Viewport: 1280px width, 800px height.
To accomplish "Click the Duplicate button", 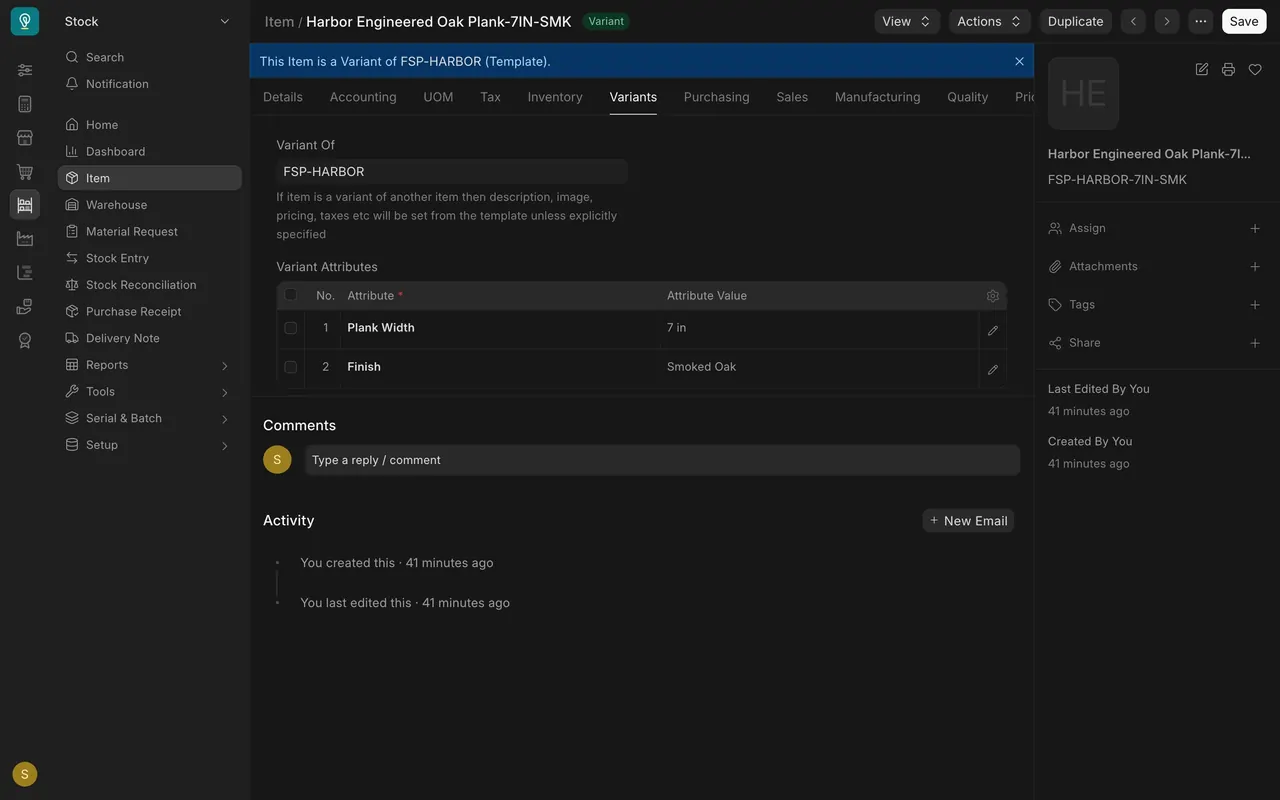I will [x=1076, y=21].
